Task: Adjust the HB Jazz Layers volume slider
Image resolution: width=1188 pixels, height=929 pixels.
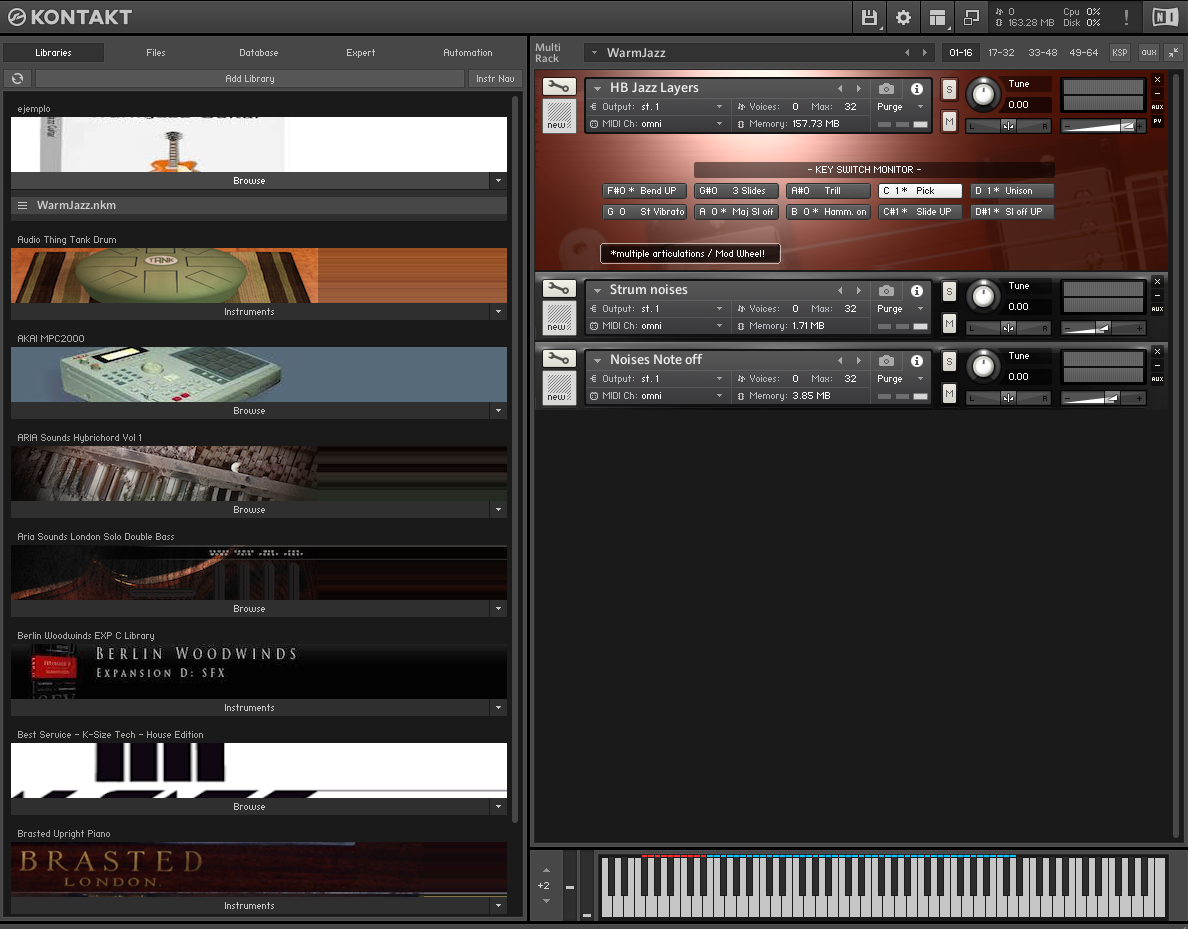Action: click(1103, 126)
